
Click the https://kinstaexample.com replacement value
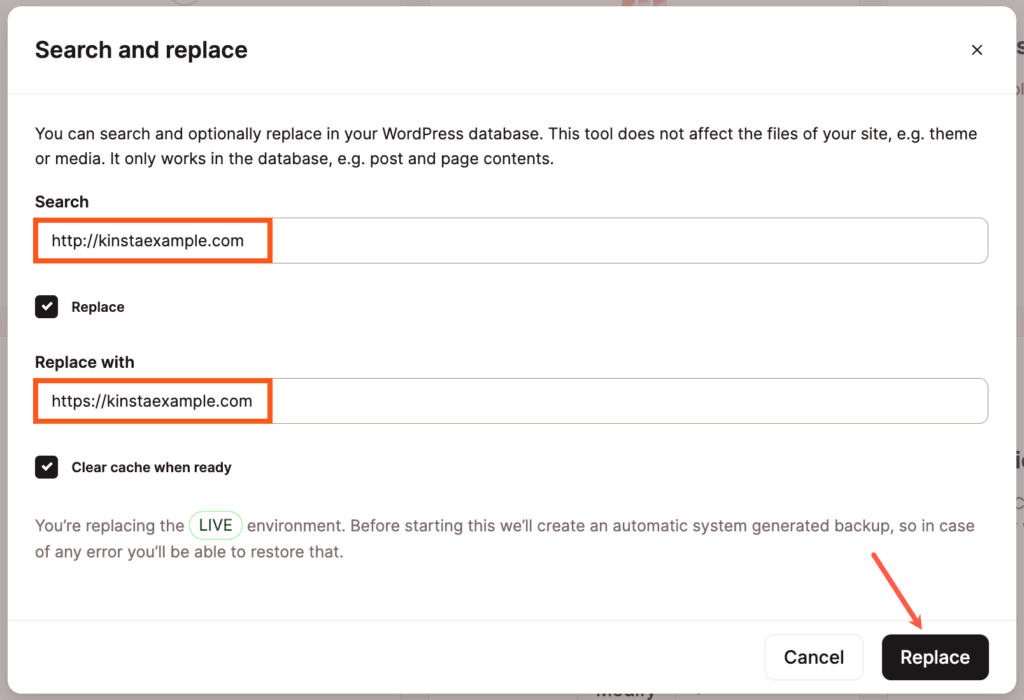click(152, 401)
